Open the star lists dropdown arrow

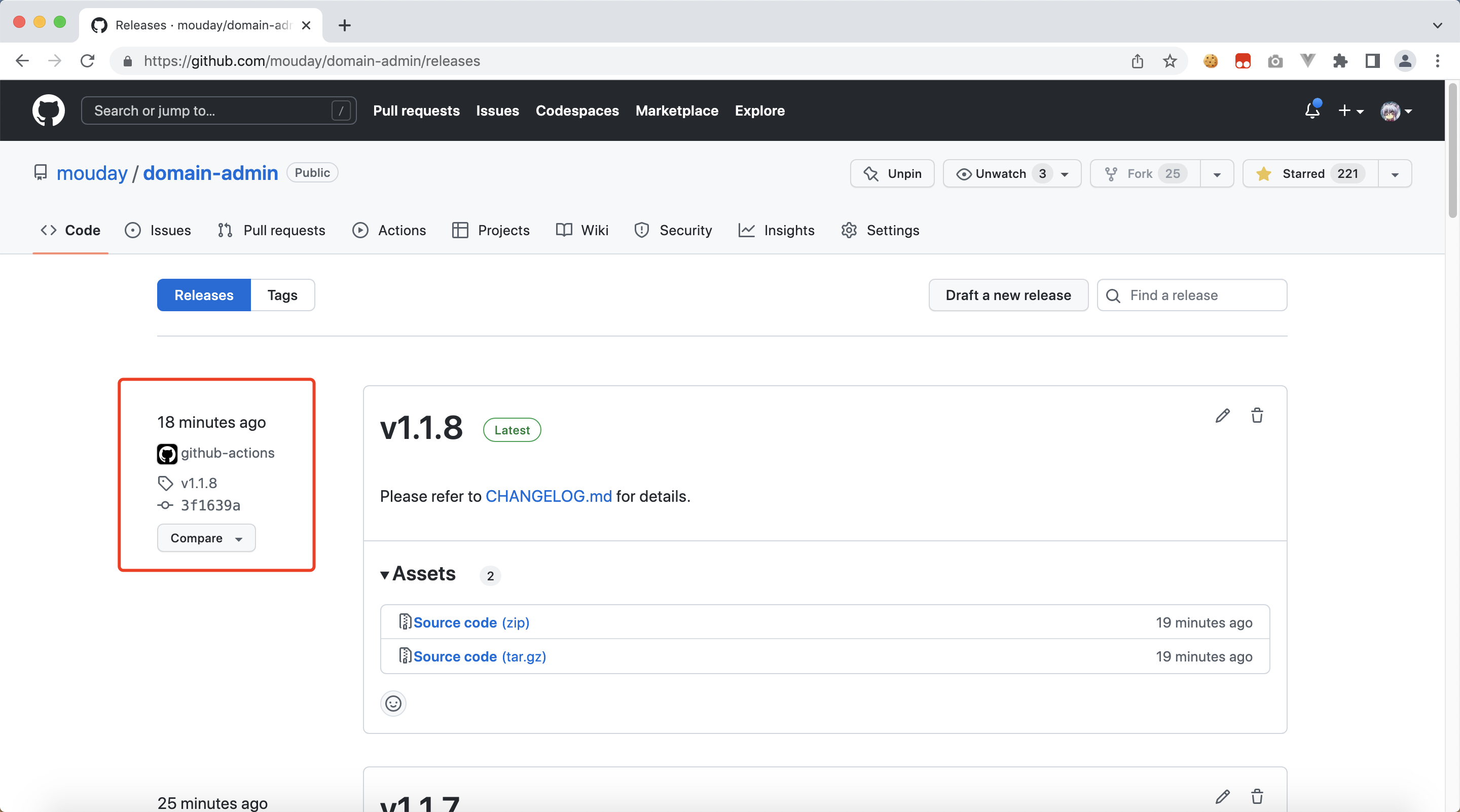1395,173
